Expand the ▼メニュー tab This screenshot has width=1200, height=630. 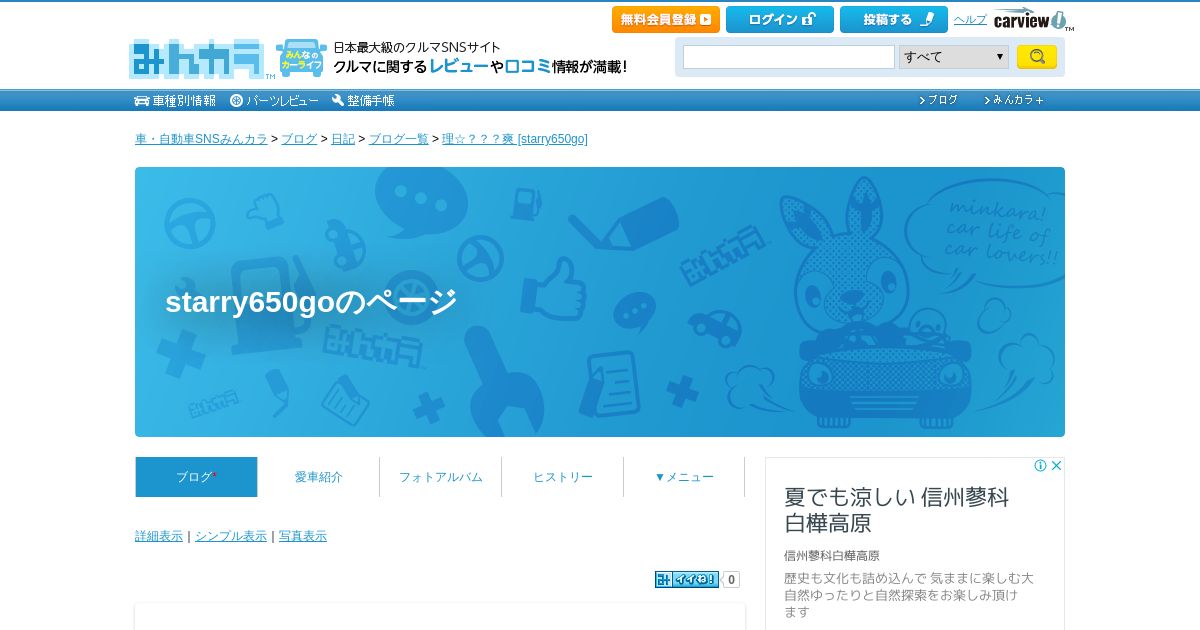click(x=684, y=477)
